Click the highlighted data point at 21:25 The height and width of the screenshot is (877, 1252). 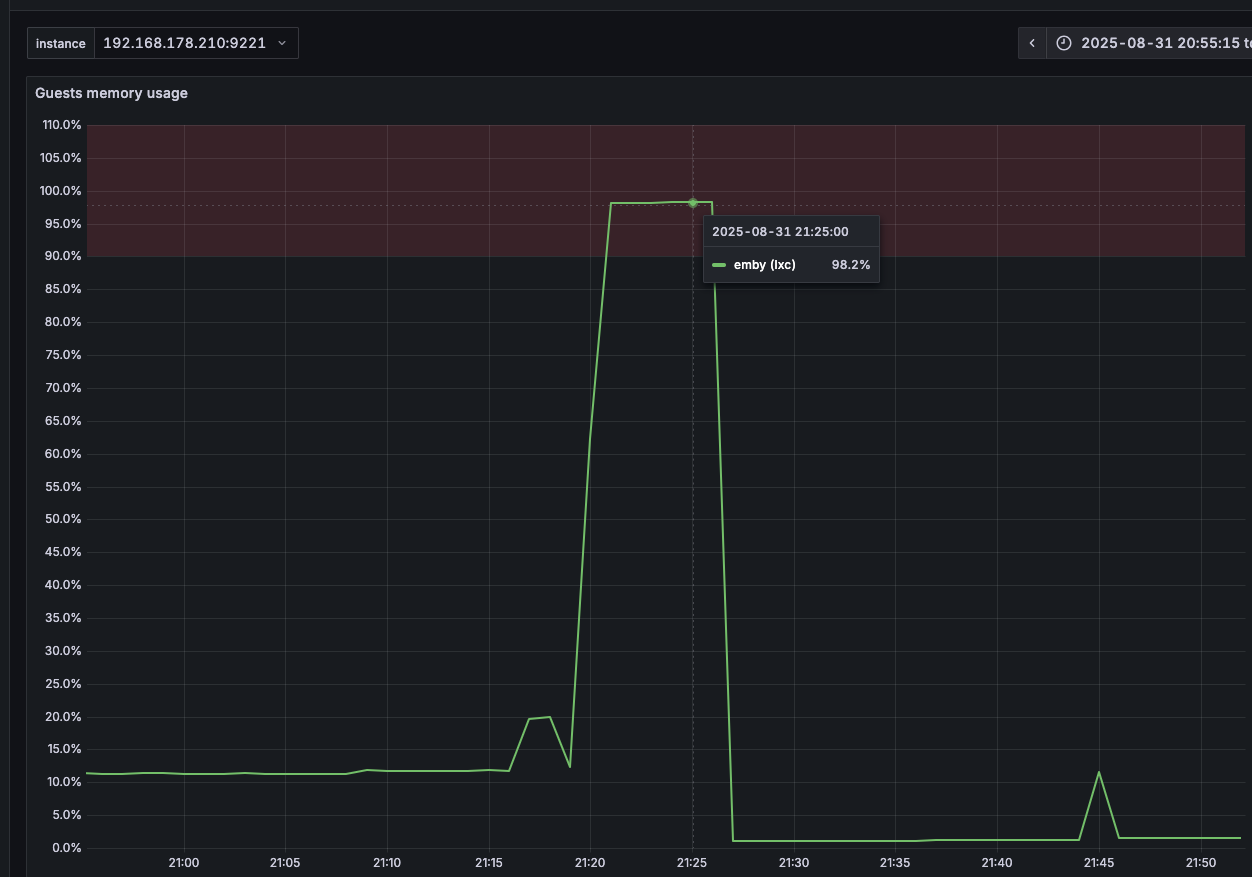click(x=692, y=202)
